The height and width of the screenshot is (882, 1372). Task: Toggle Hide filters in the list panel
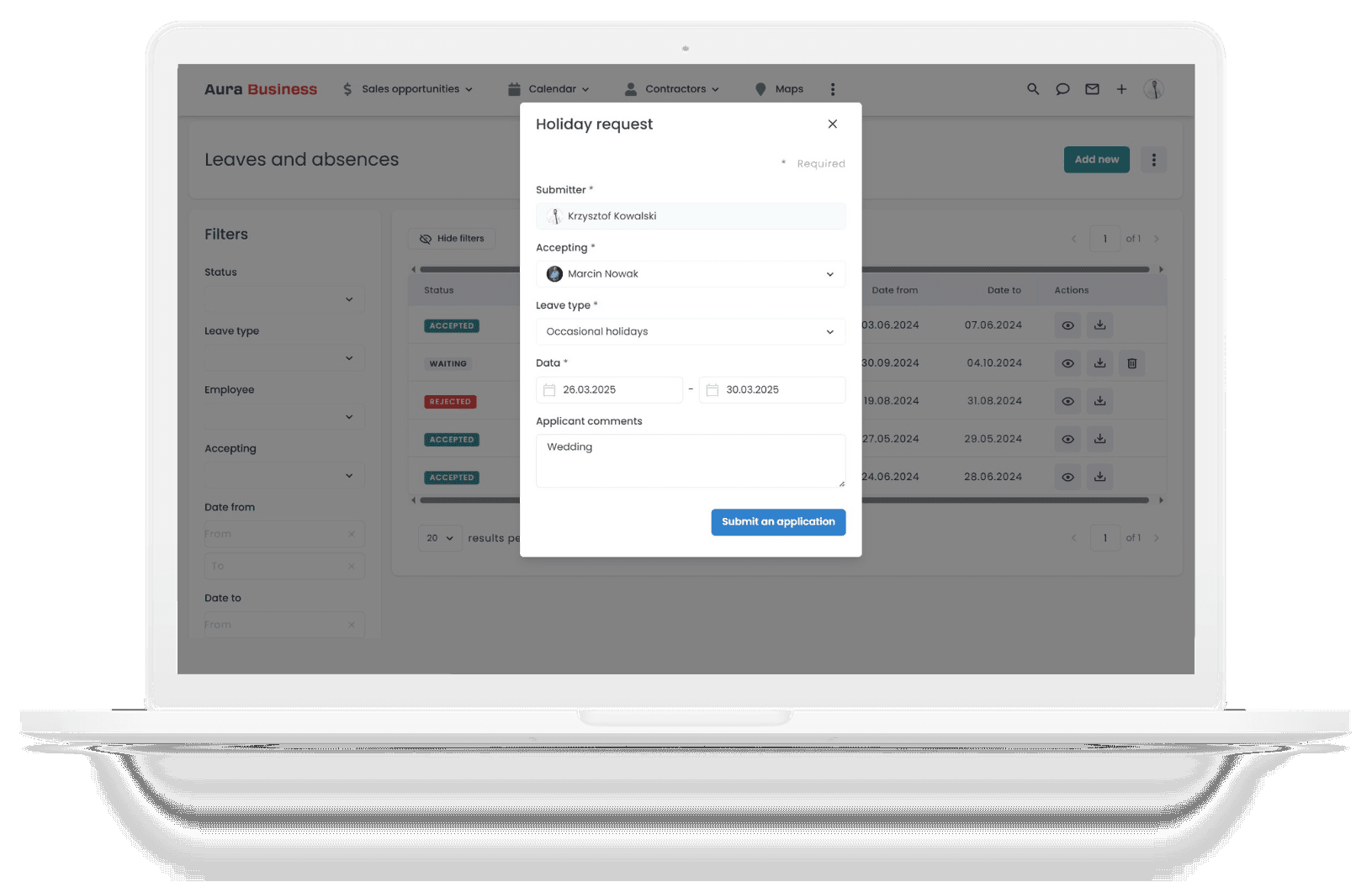452,238
